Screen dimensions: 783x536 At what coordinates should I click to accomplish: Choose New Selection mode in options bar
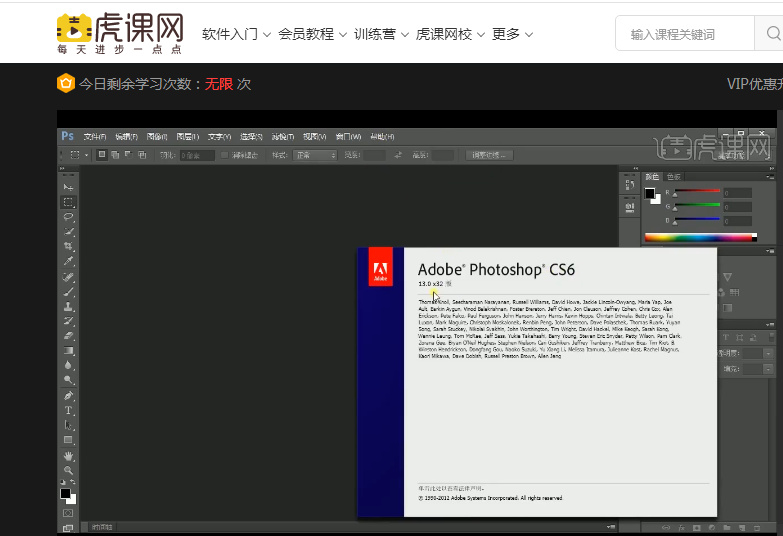[102, 155]
